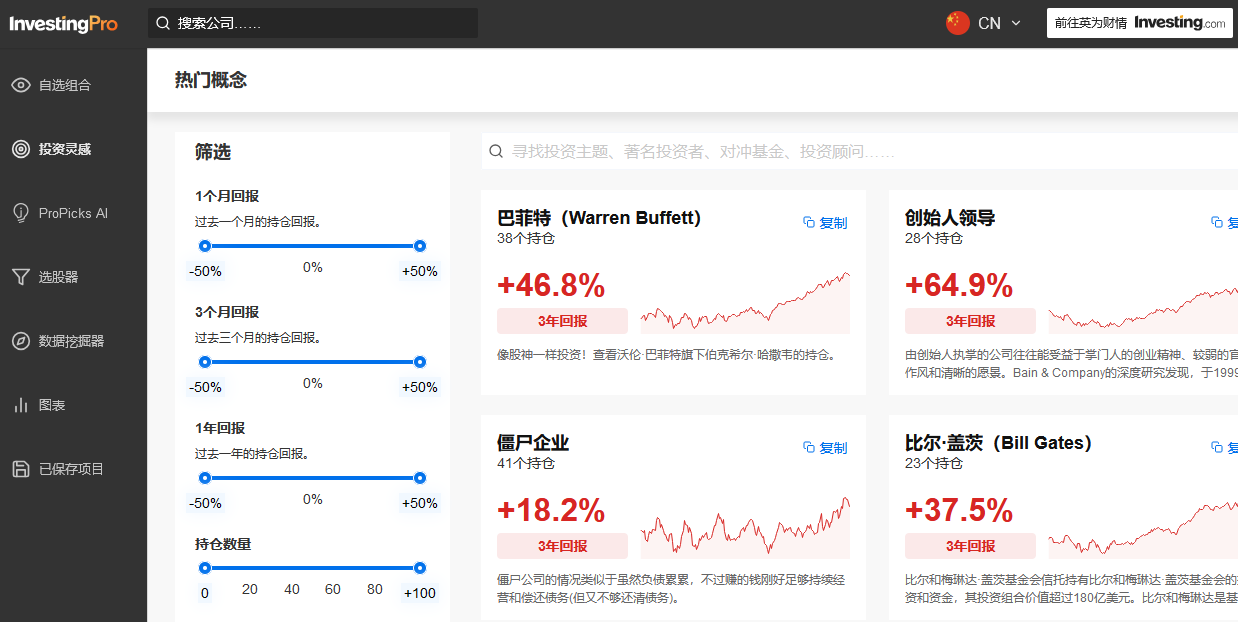Select the 选股器 funnel icon

[21, 277]
